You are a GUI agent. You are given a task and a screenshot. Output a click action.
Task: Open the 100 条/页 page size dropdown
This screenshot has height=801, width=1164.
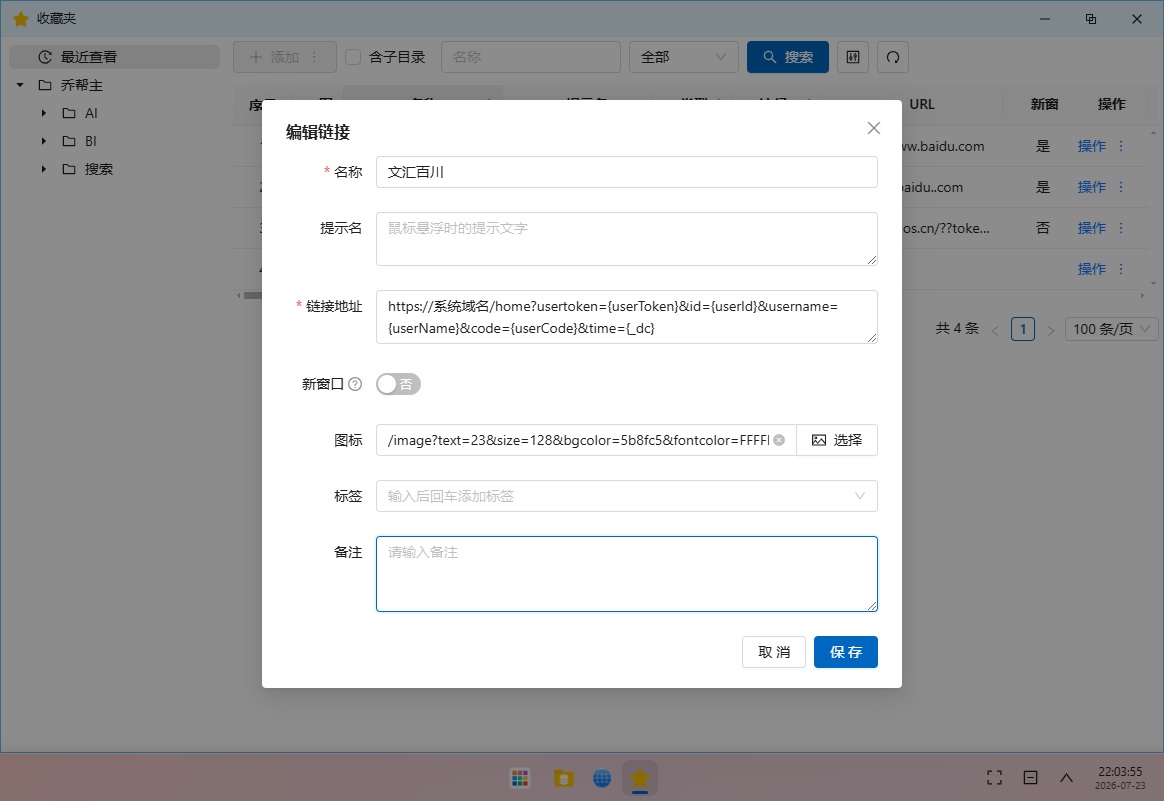pos(1111,329)
